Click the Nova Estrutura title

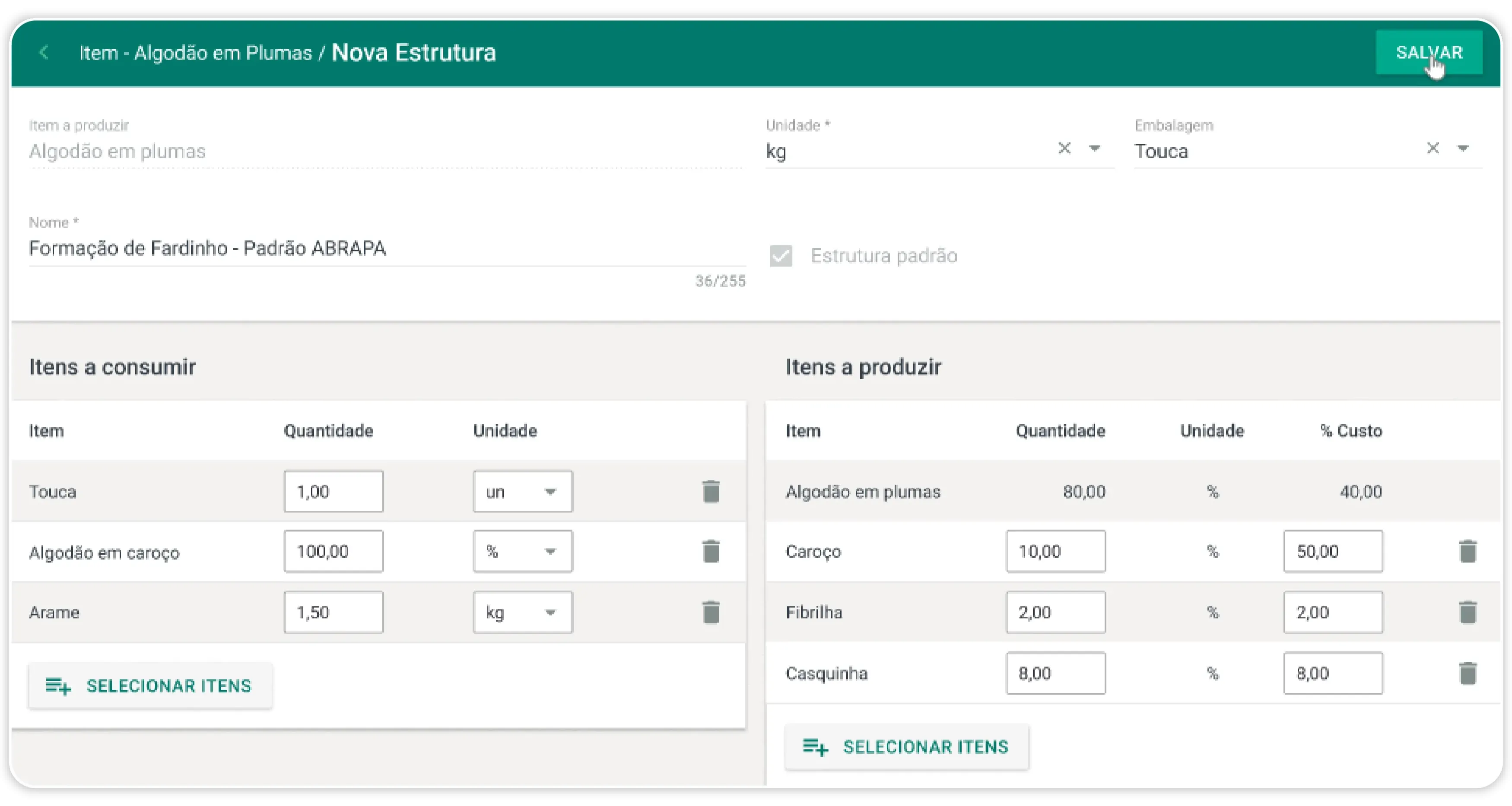tap(413, 53)
